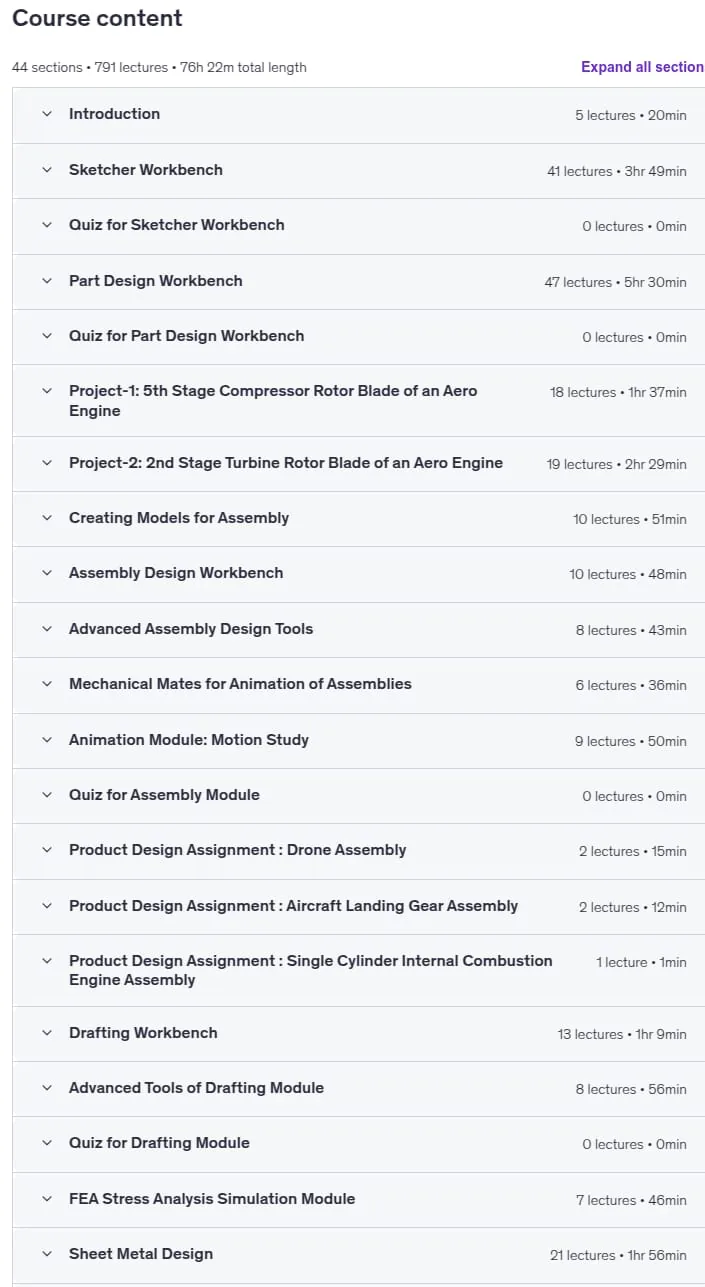This screenshot has width=705, height=1287.
Task: Open Advanced Assembly Design Tools section title
Action: coord(191,629)
